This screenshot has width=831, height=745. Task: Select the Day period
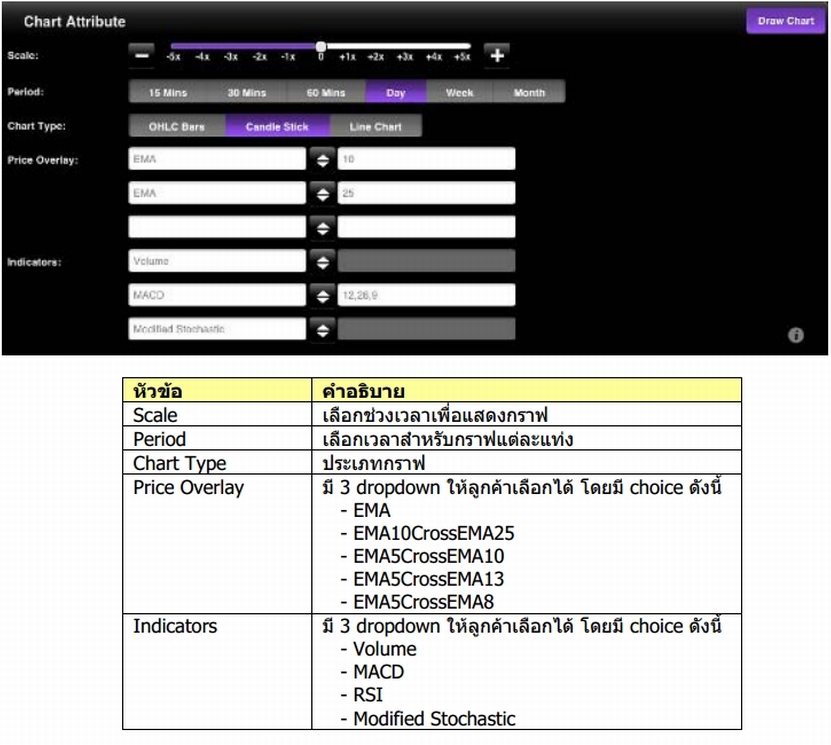pyautogui.click(x=396, y=91)
